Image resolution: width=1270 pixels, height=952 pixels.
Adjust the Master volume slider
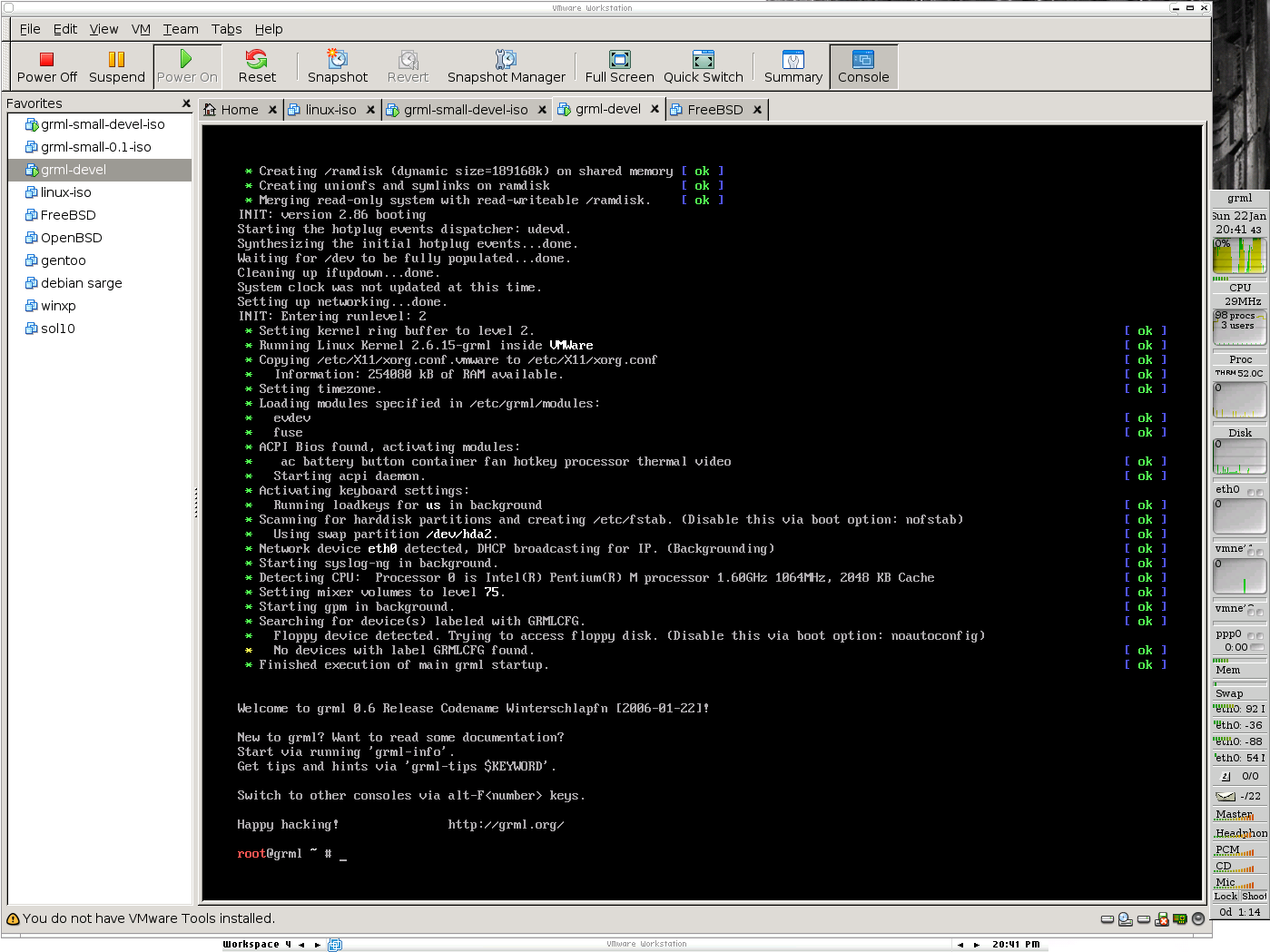tap(1240, 815)
